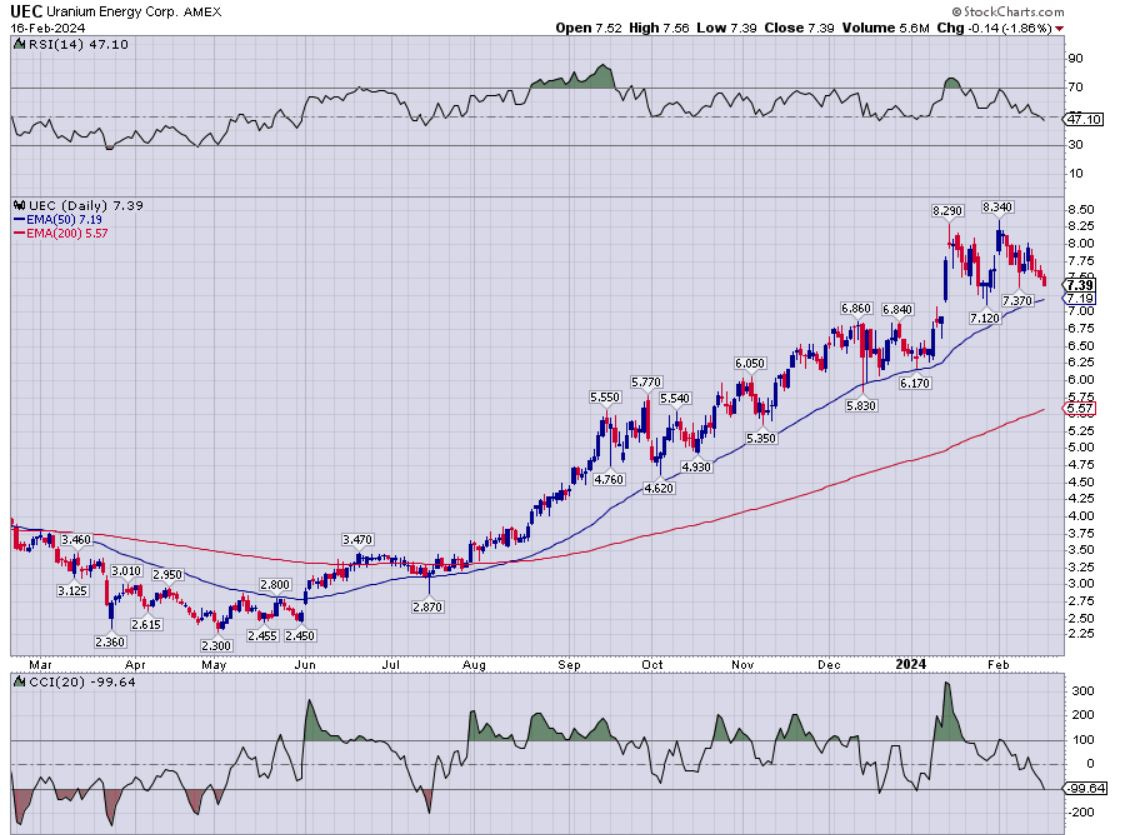
Task: Click the 2.300 May low label
Action: click(x=216, y=646)
